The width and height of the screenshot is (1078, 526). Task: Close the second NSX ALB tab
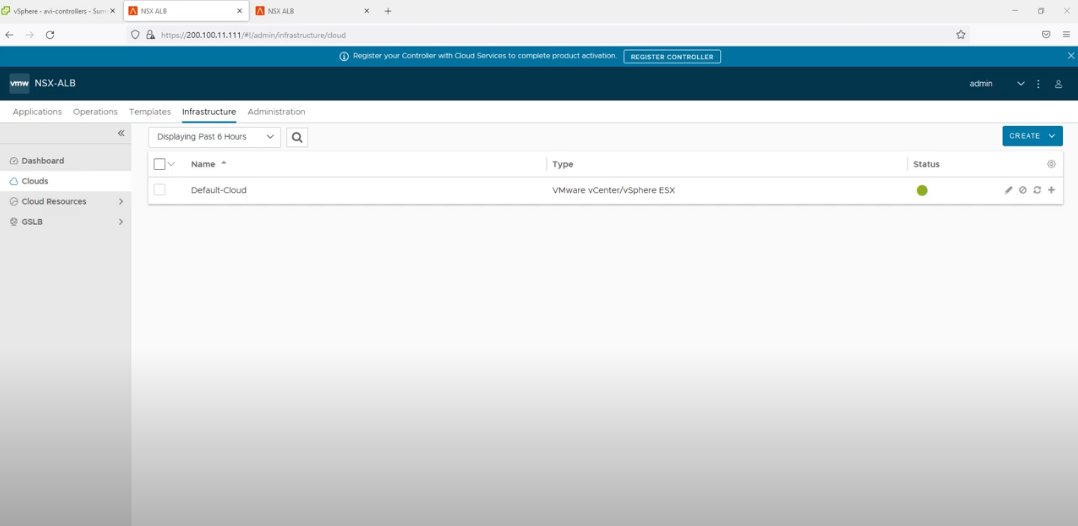[366, 11]
